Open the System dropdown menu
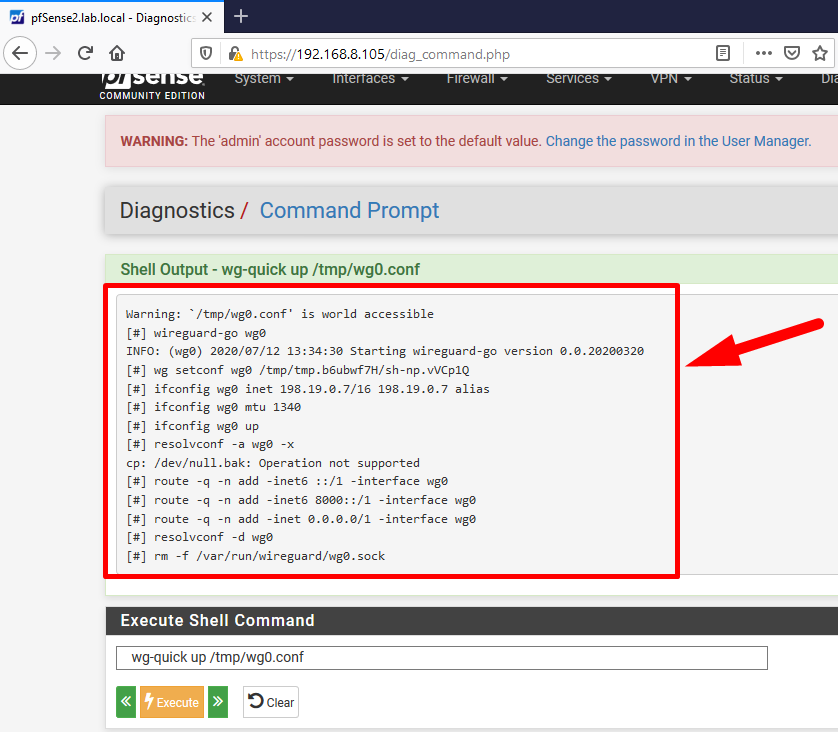Screen dimensions: 838x732 click(x=264, y=79)
